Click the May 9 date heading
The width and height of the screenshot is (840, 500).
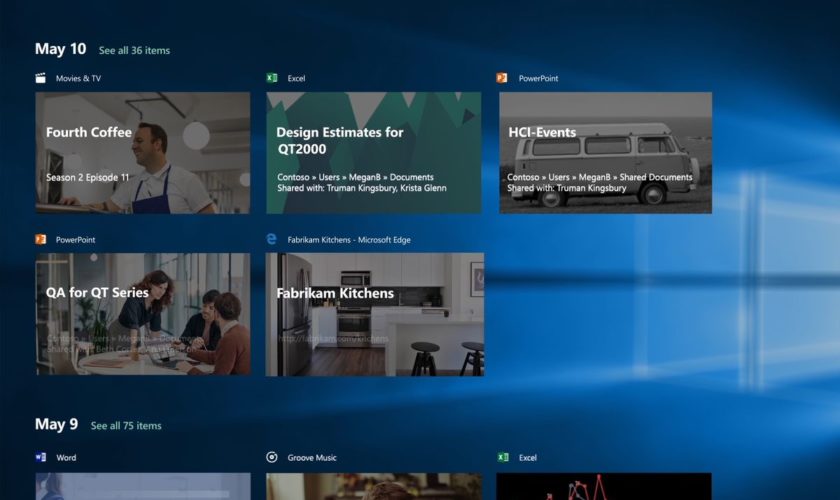(56, 425)
